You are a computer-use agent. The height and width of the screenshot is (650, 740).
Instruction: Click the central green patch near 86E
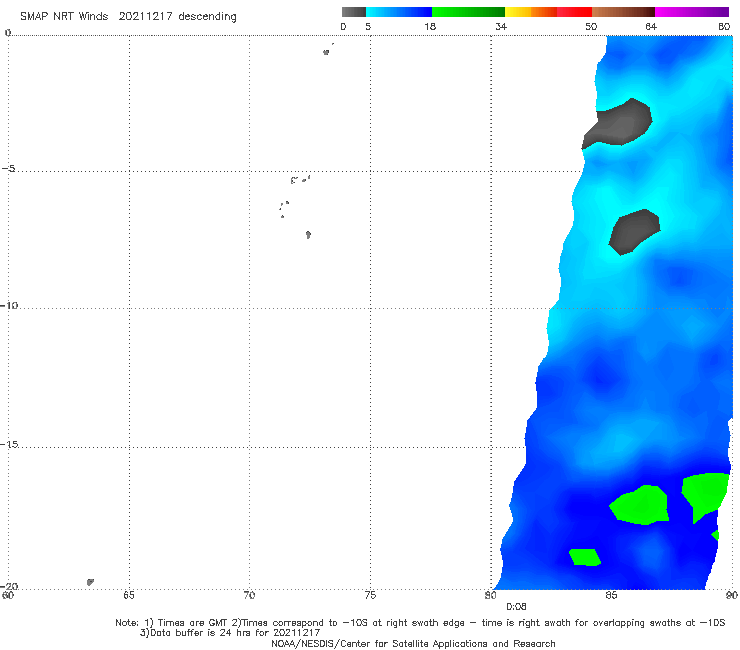coord(640,505)
